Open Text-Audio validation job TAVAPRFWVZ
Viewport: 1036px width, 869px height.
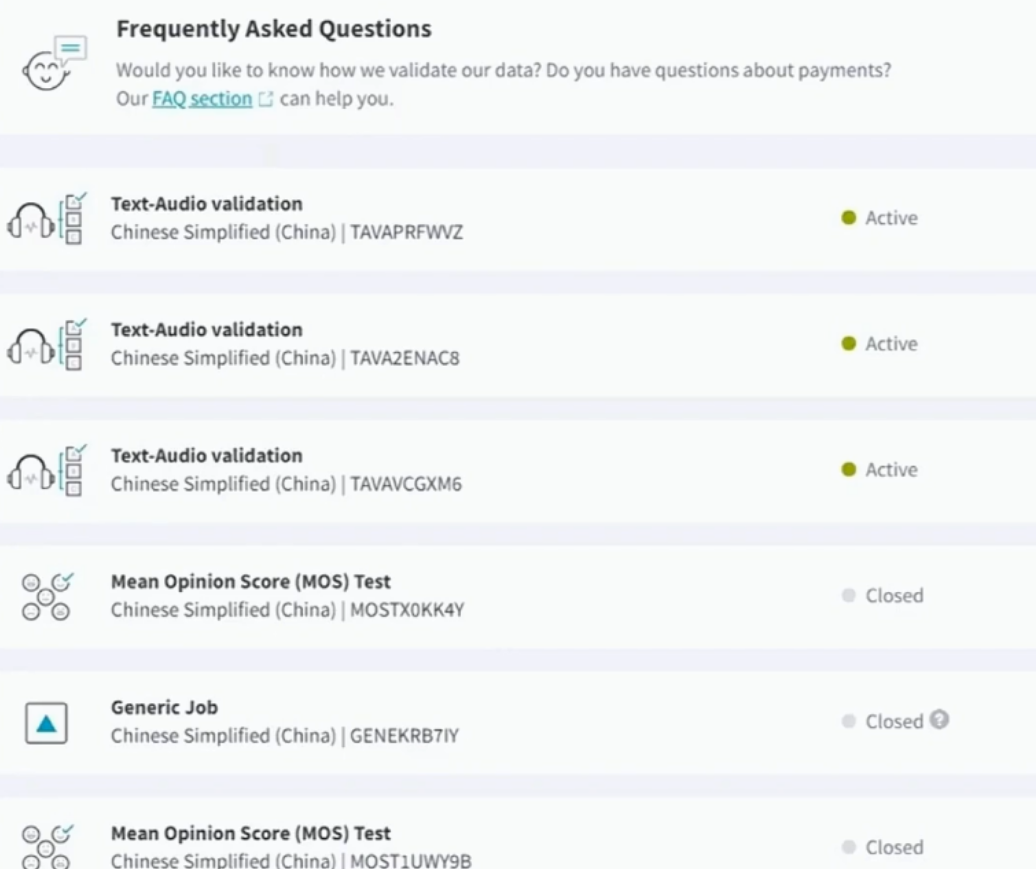click(x=206, y=204)
